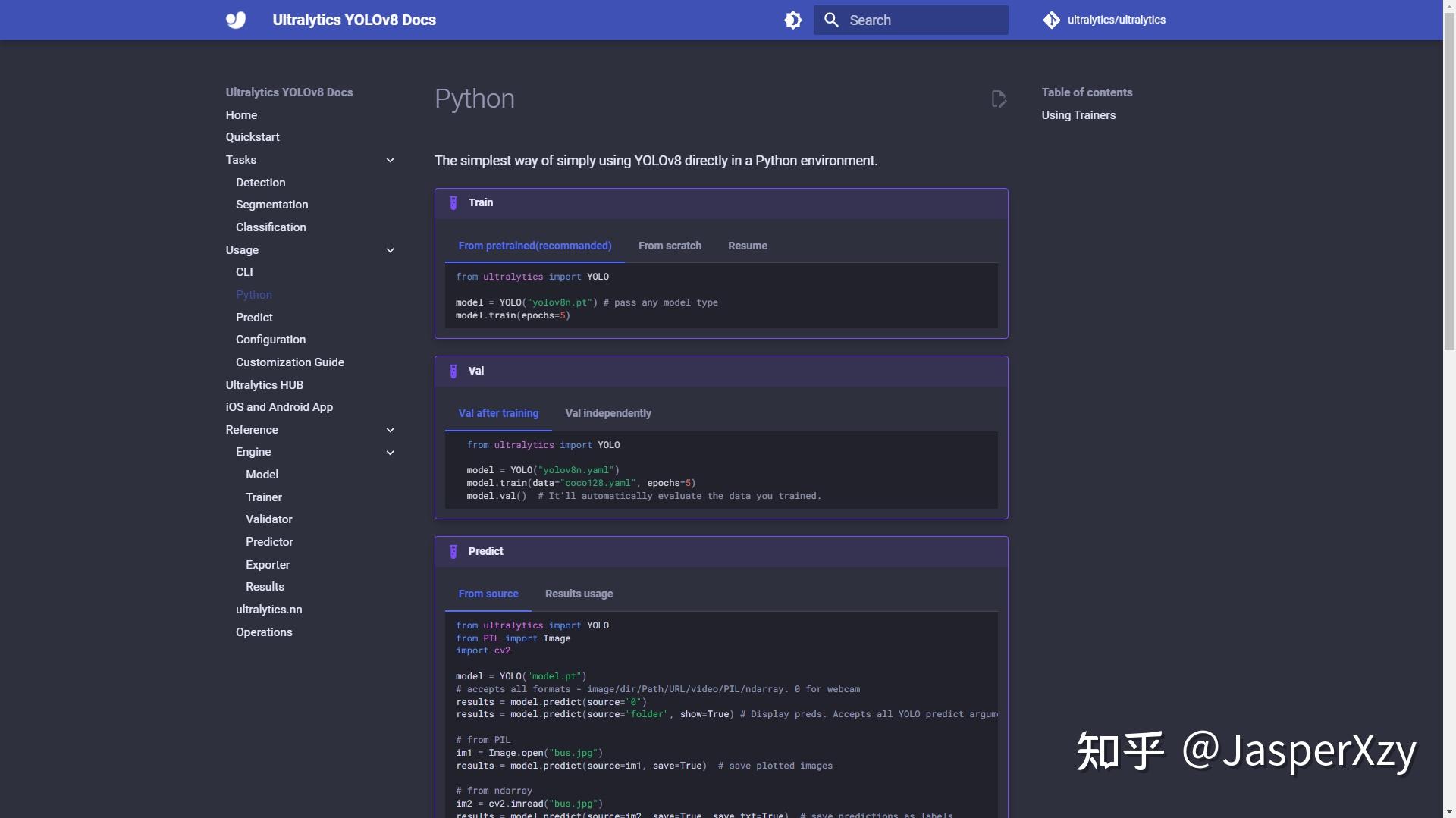Switch to the Results usage tab
1456x818 pixels.
[x=579, y=594]
